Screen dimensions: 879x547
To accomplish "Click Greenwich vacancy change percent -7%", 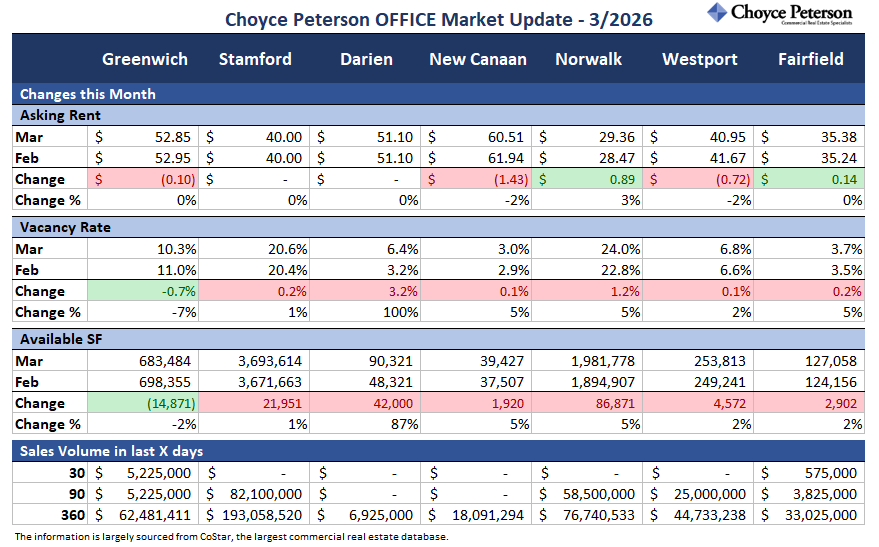I will tap(143, 312).
